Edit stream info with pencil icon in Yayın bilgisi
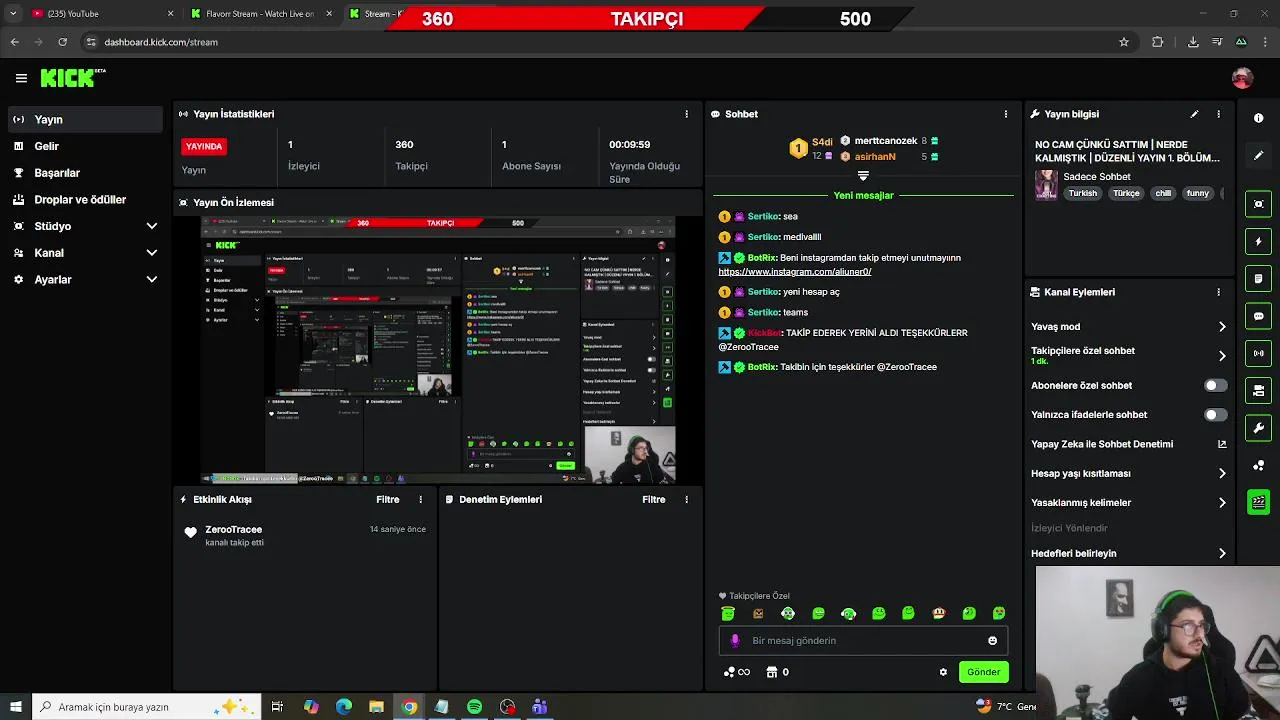This screenshot has height=720, width=1280. pyautogui.click(x=1194, y=114)
